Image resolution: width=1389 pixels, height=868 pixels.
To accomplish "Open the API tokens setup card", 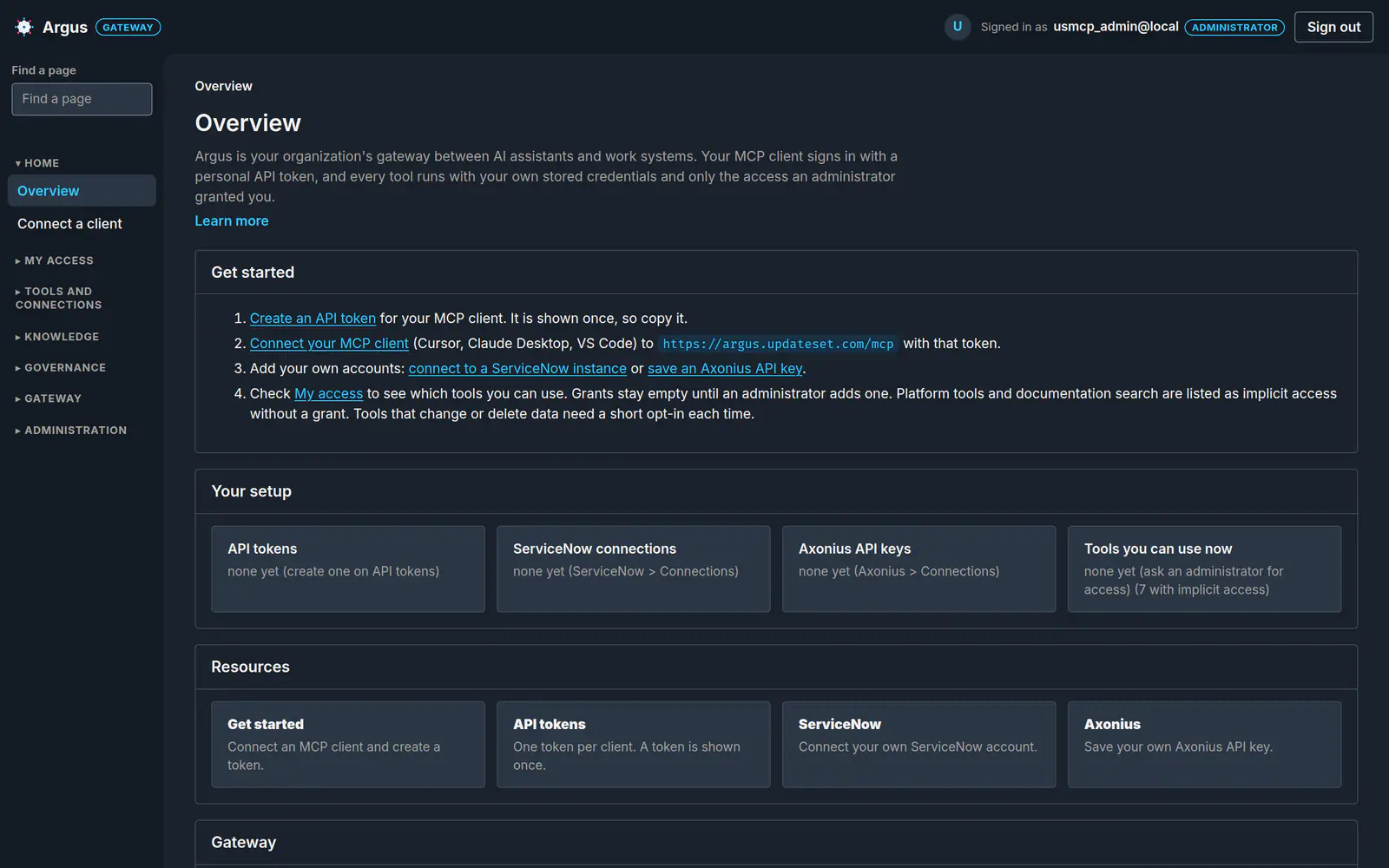I will click(348, 569).
